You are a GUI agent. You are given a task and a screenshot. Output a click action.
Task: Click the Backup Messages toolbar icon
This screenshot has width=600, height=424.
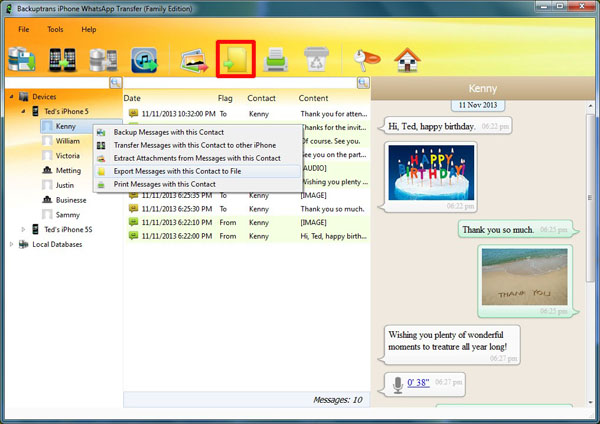click(21, 59)
